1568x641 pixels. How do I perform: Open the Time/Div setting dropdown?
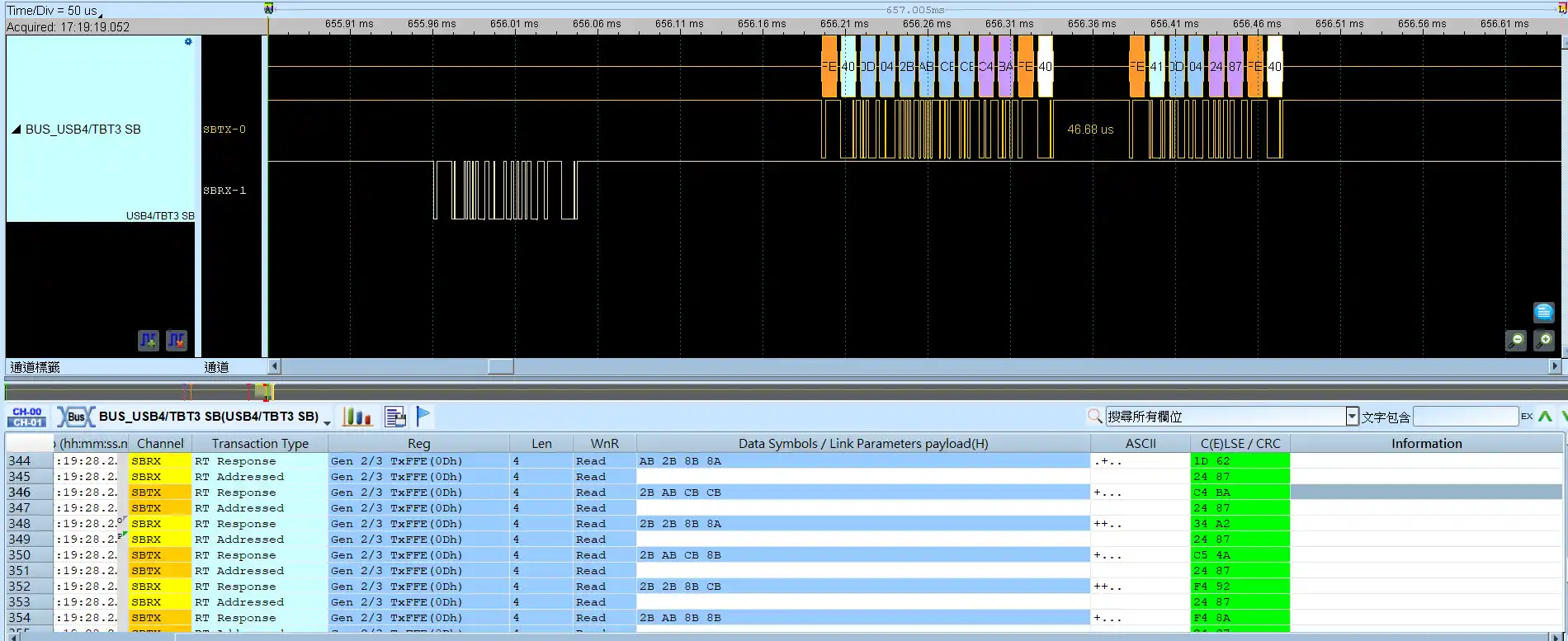tap(100, 14)
